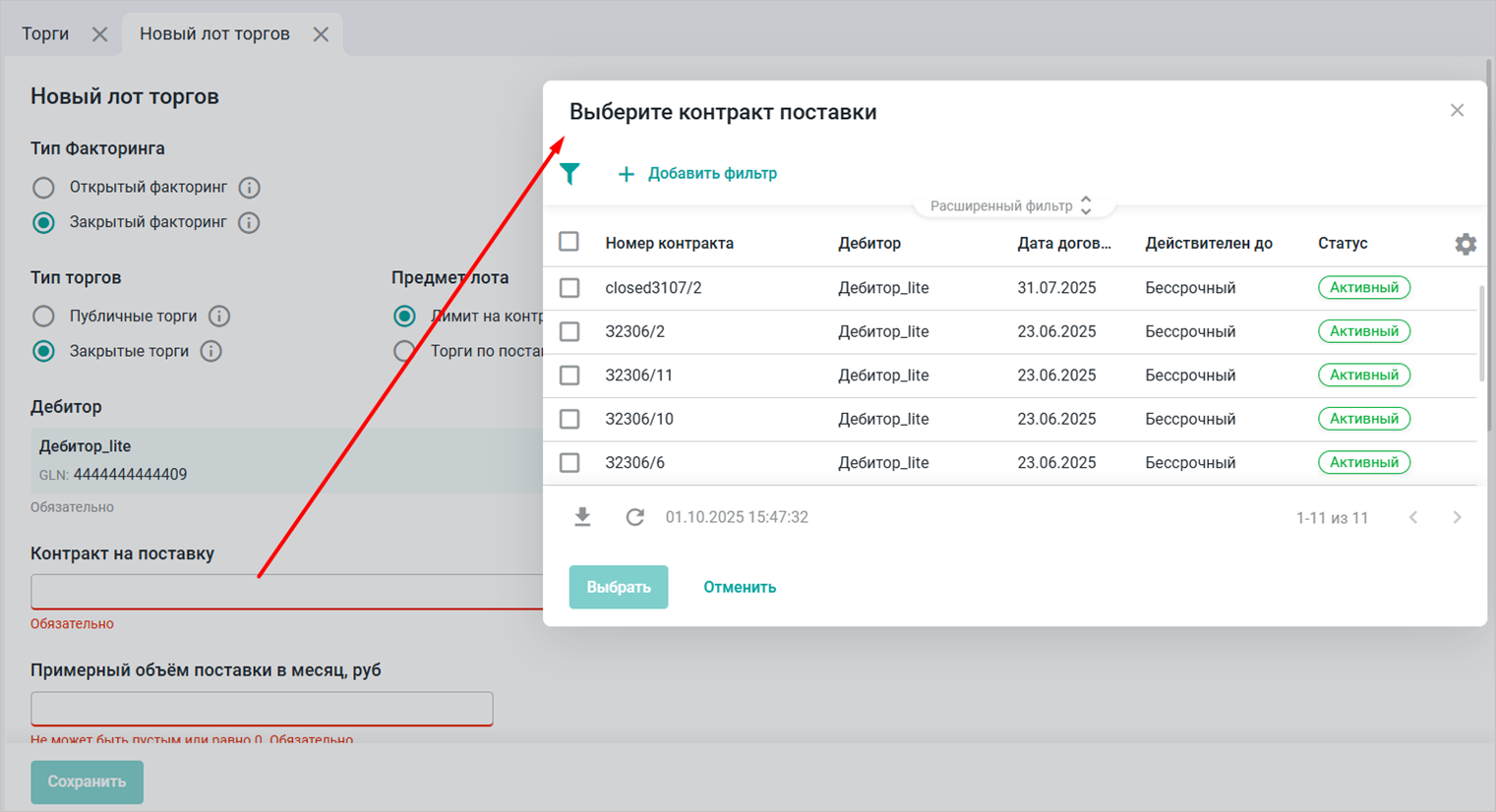Click the green filter funnel icon

570,174
